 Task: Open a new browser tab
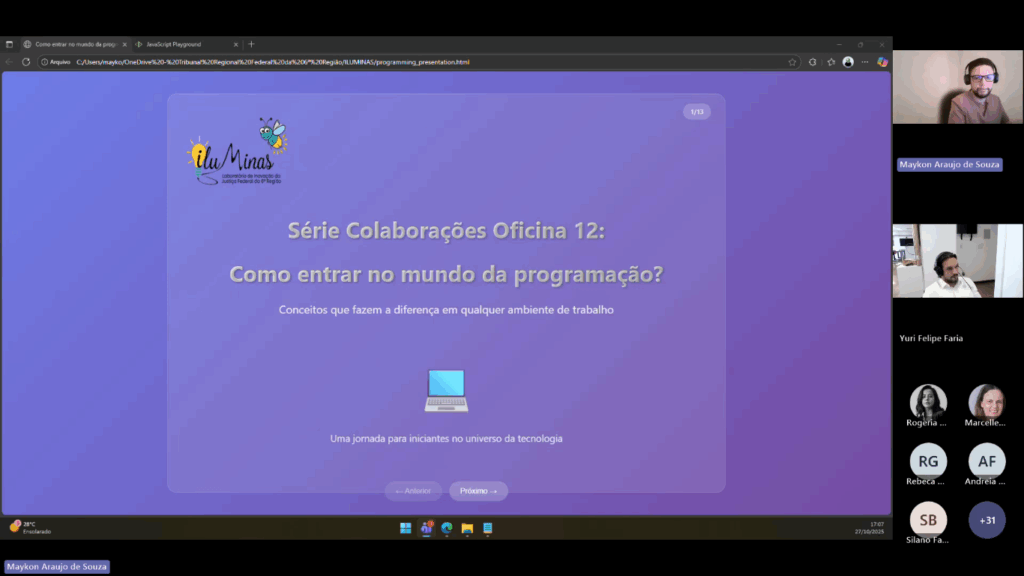tap(251, 44)
